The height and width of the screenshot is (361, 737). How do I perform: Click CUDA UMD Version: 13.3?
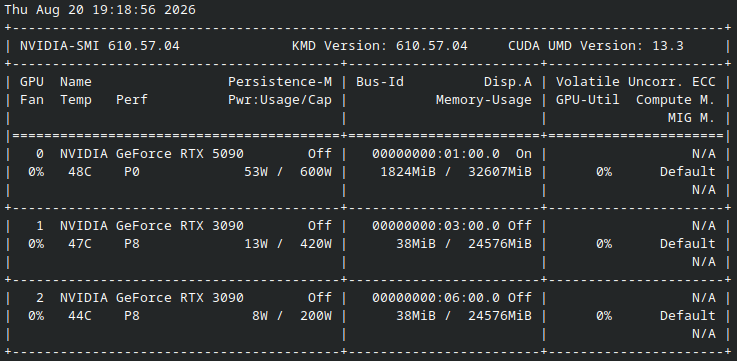click(x=596, y=46)
